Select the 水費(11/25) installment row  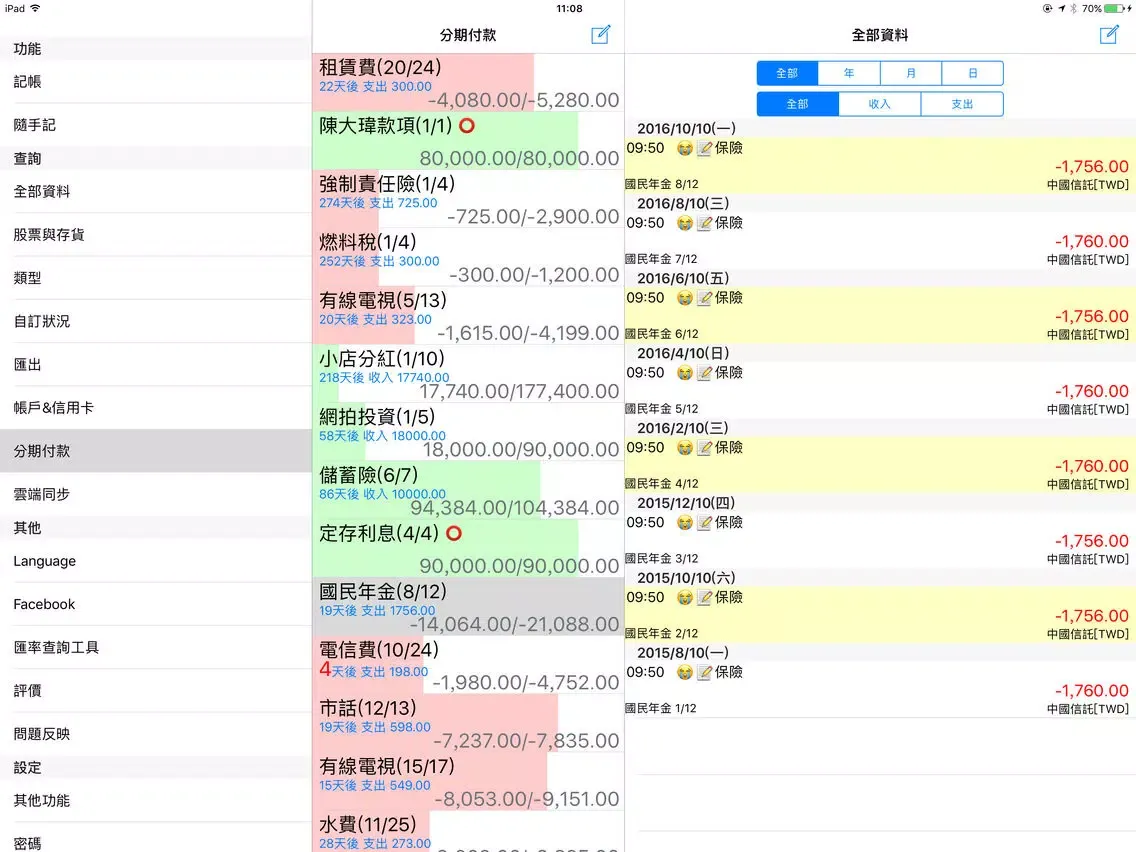coord(468,832)
